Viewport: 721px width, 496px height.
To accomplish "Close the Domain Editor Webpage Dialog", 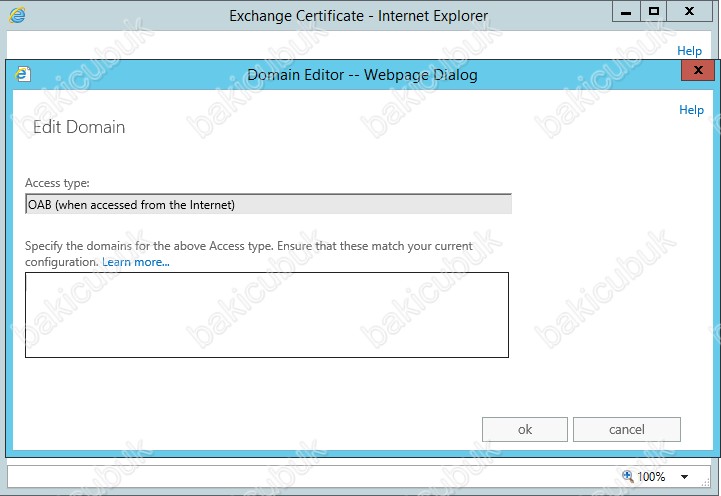I will 698,70.
